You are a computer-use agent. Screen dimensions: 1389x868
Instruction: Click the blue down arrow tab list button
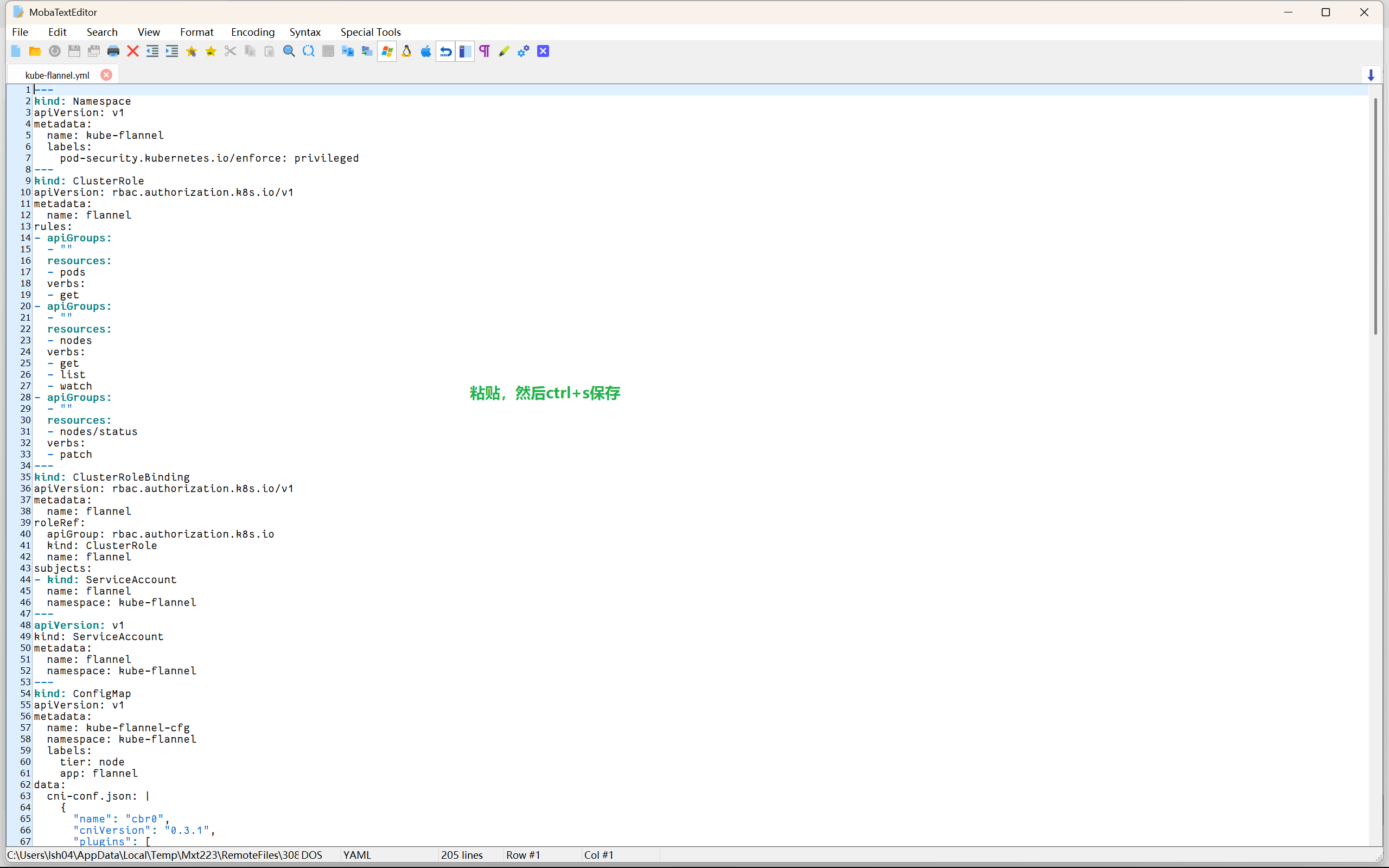[1371, 75]
